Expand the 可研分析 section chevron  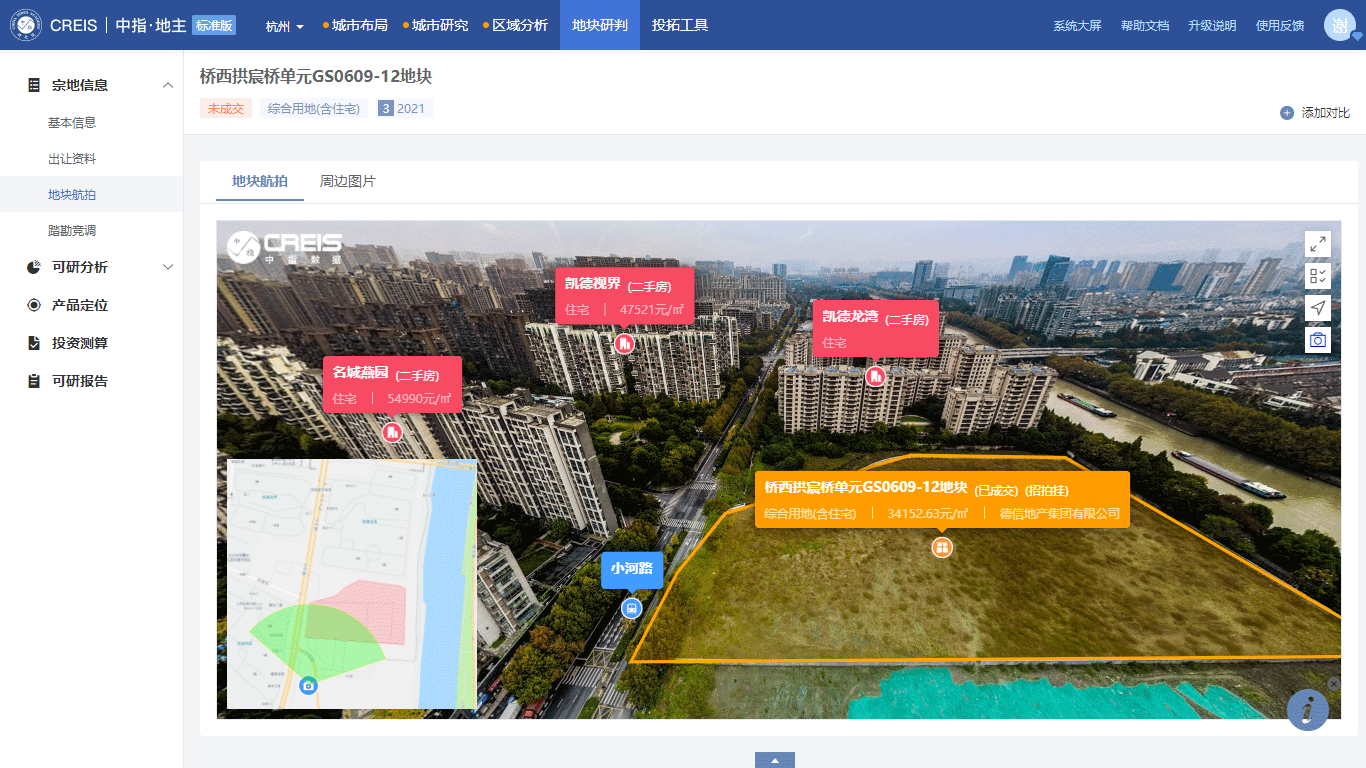(x=168, y=267)
